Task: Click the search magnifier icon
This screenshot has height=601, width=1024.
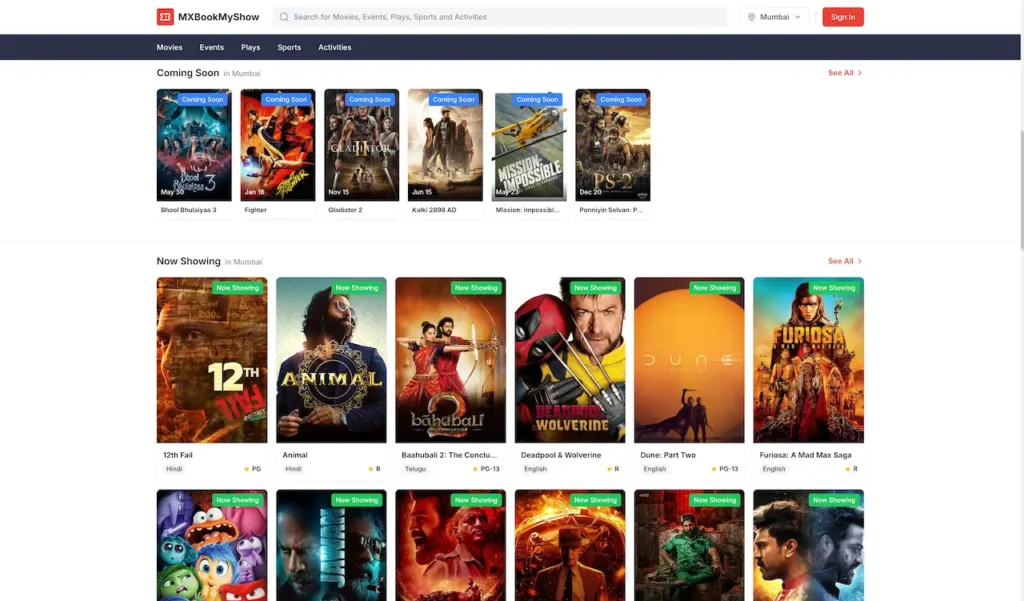Action: pos(284,17)
